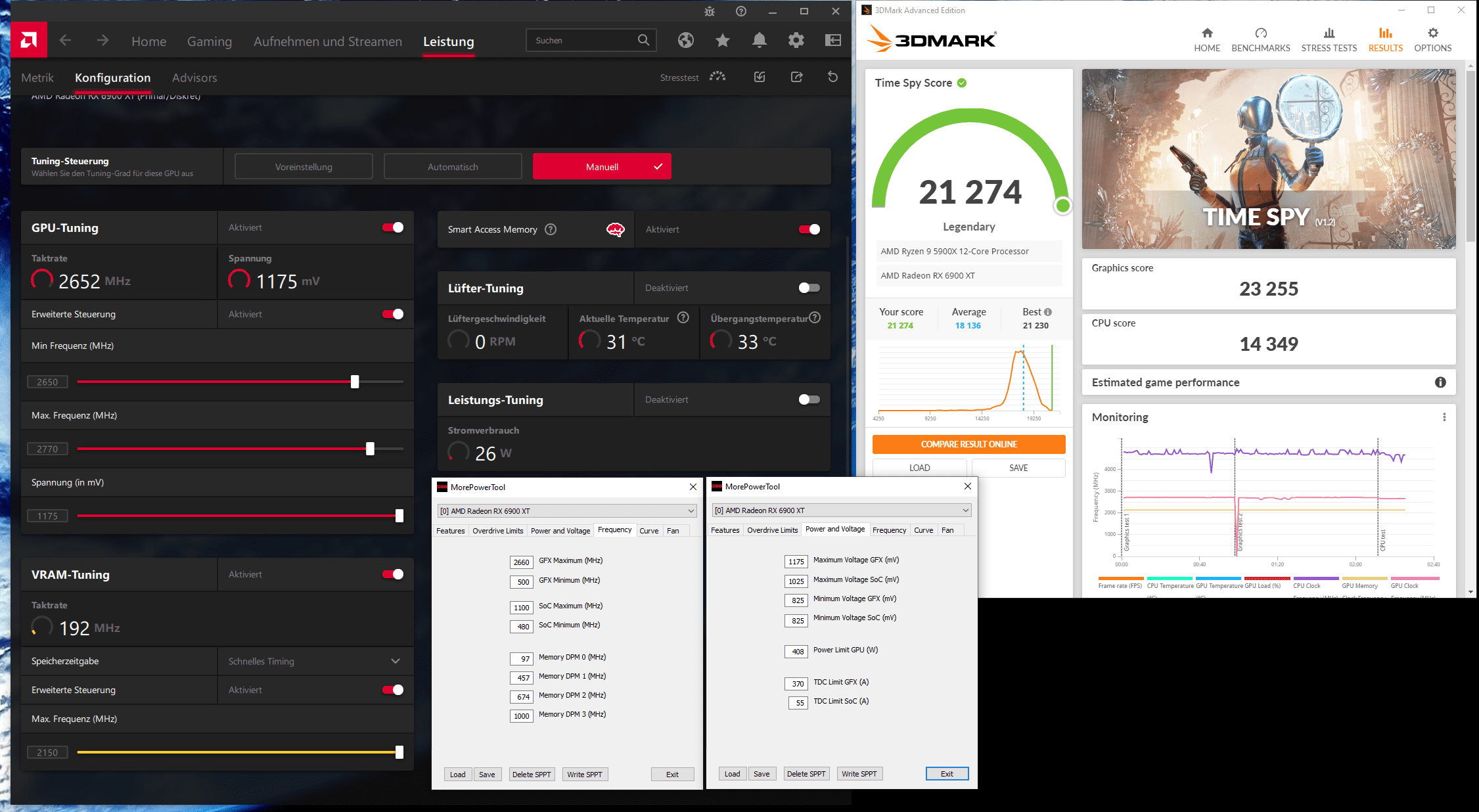Click Estimated game performance info icon
This screenshot has width=1479, height=812.
(x=1440, y=382)
